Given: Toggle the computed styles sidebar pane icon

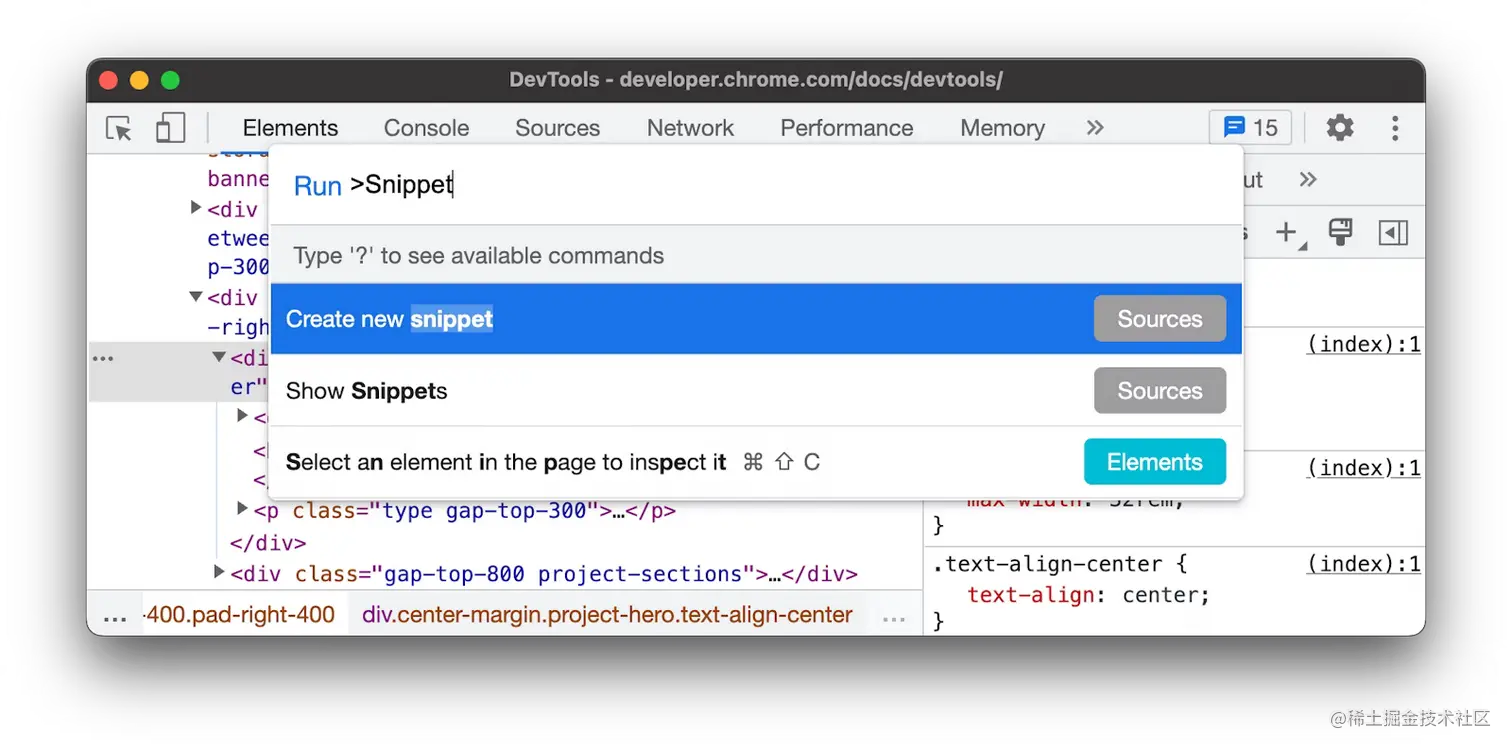Looking at the screenshot, I should pos(1393,233).
